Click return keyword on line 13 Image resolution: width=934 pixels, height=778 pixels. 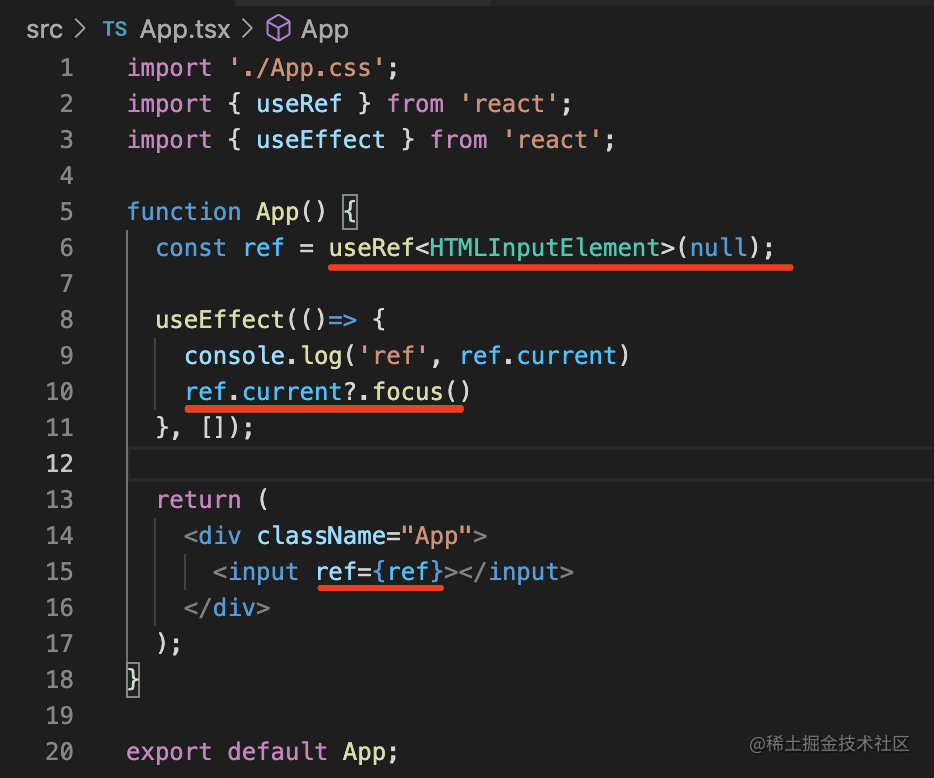pos(198,500)
